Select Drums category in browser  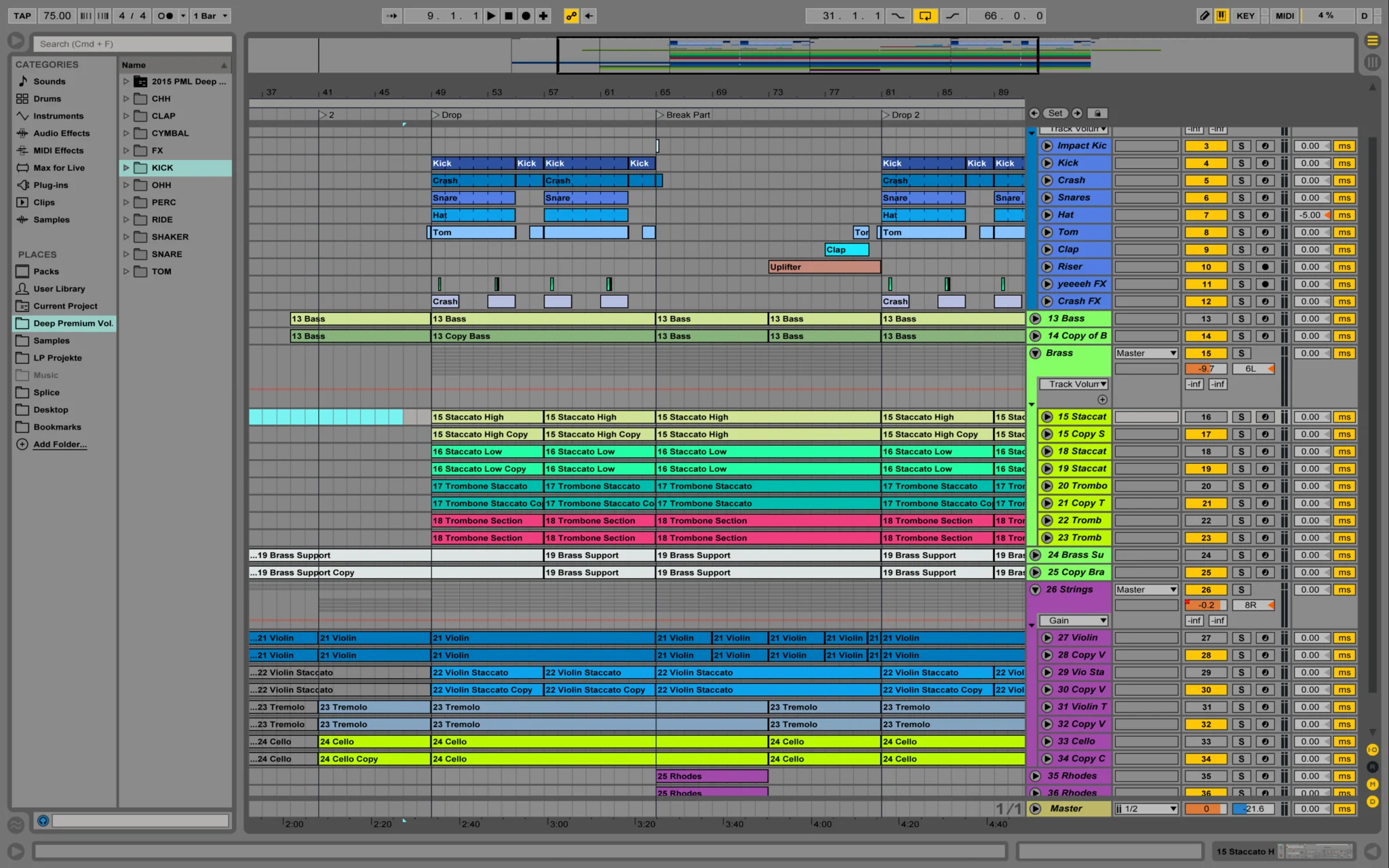47,99
